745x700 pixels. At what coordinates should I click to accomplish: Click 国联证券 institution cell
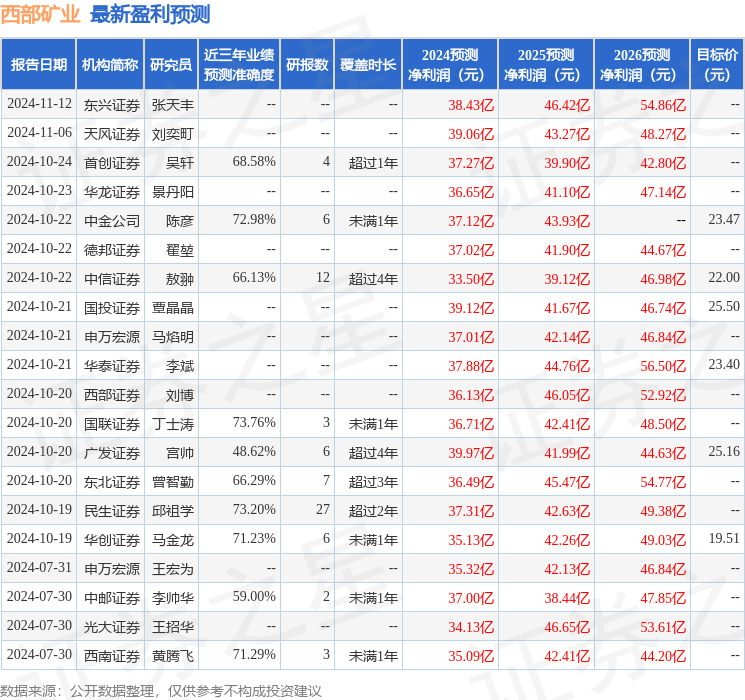(x=112, y=424)
